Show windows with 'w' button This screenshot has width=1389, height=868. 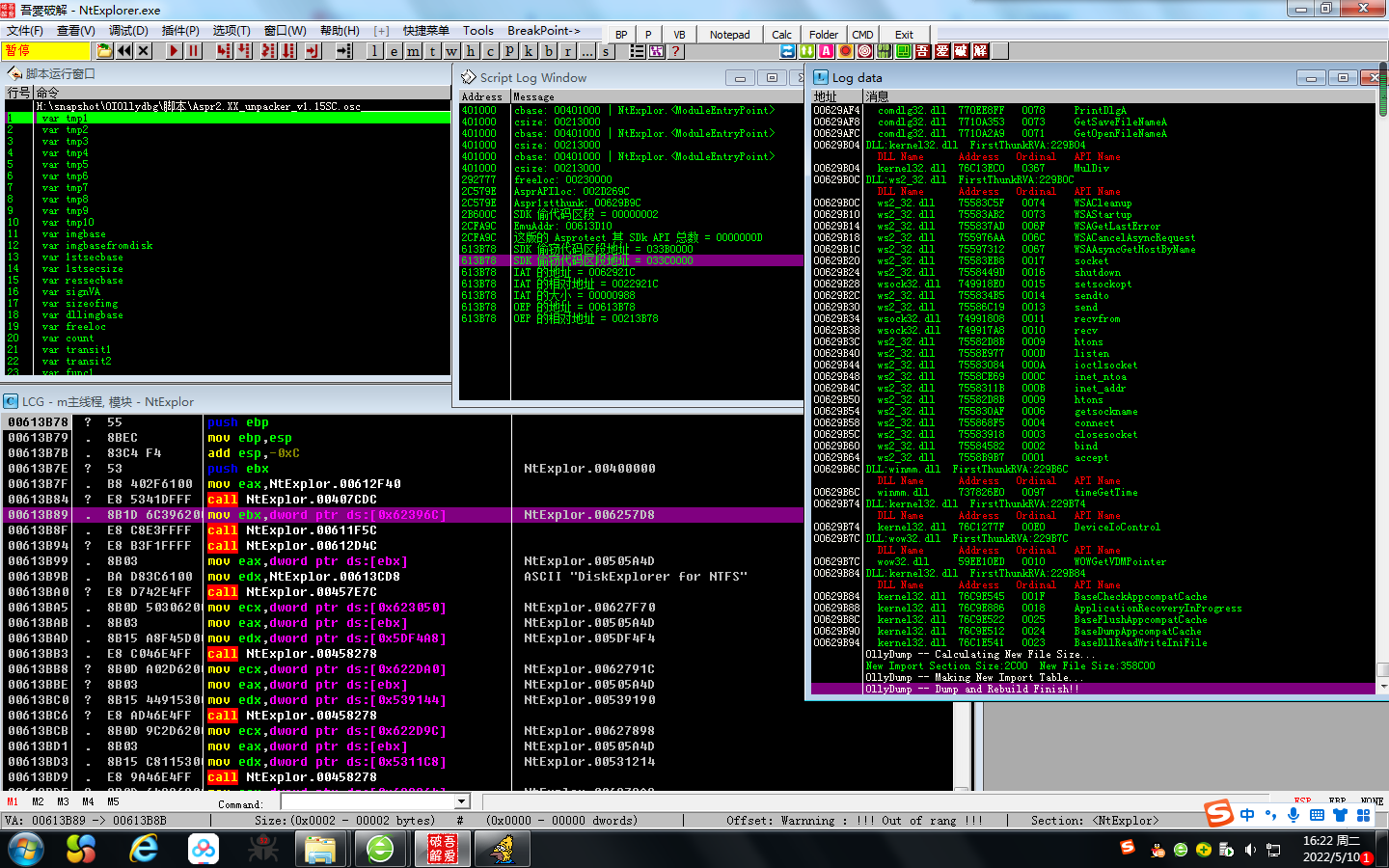(x=451, y=51)
